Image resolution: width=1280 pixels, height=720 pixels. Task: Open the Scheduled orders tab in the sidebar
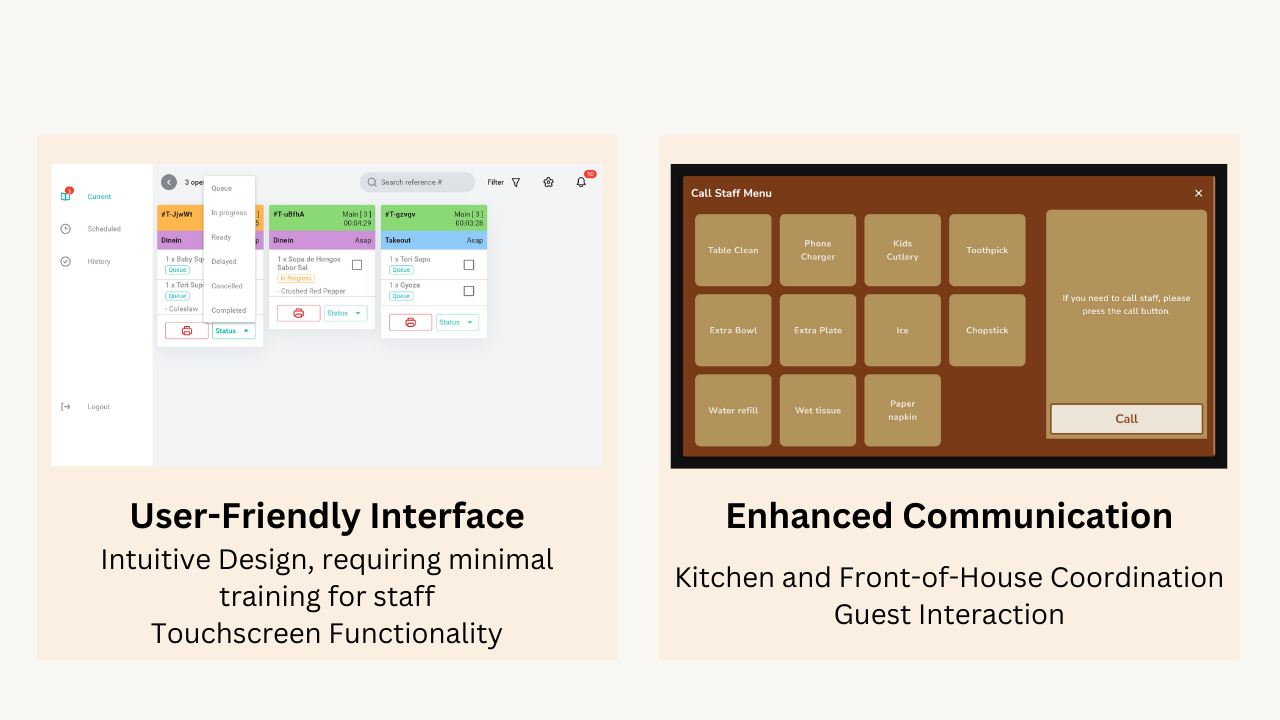pyautogui.click(x=103, y=229)
